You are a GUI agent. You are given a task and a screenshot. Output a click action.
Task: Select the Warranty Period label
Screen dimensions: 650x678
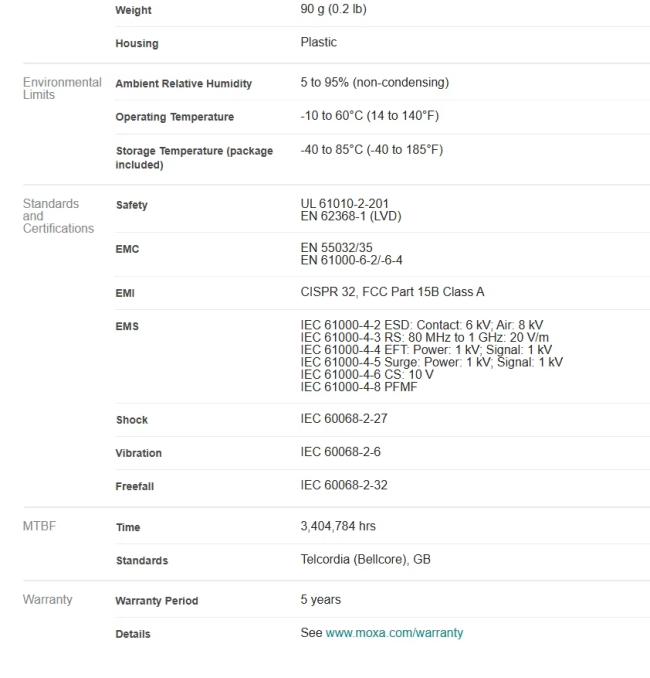156,601
